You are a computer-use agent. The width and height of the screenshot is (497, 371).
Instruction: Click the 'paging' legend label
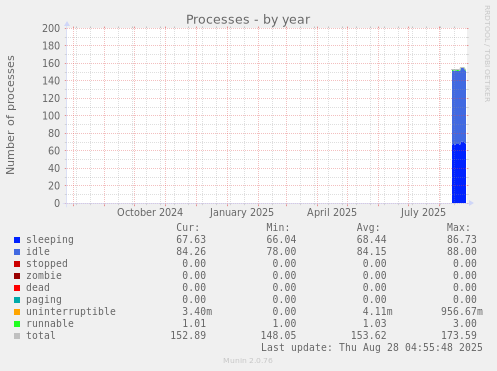(44, 300)
